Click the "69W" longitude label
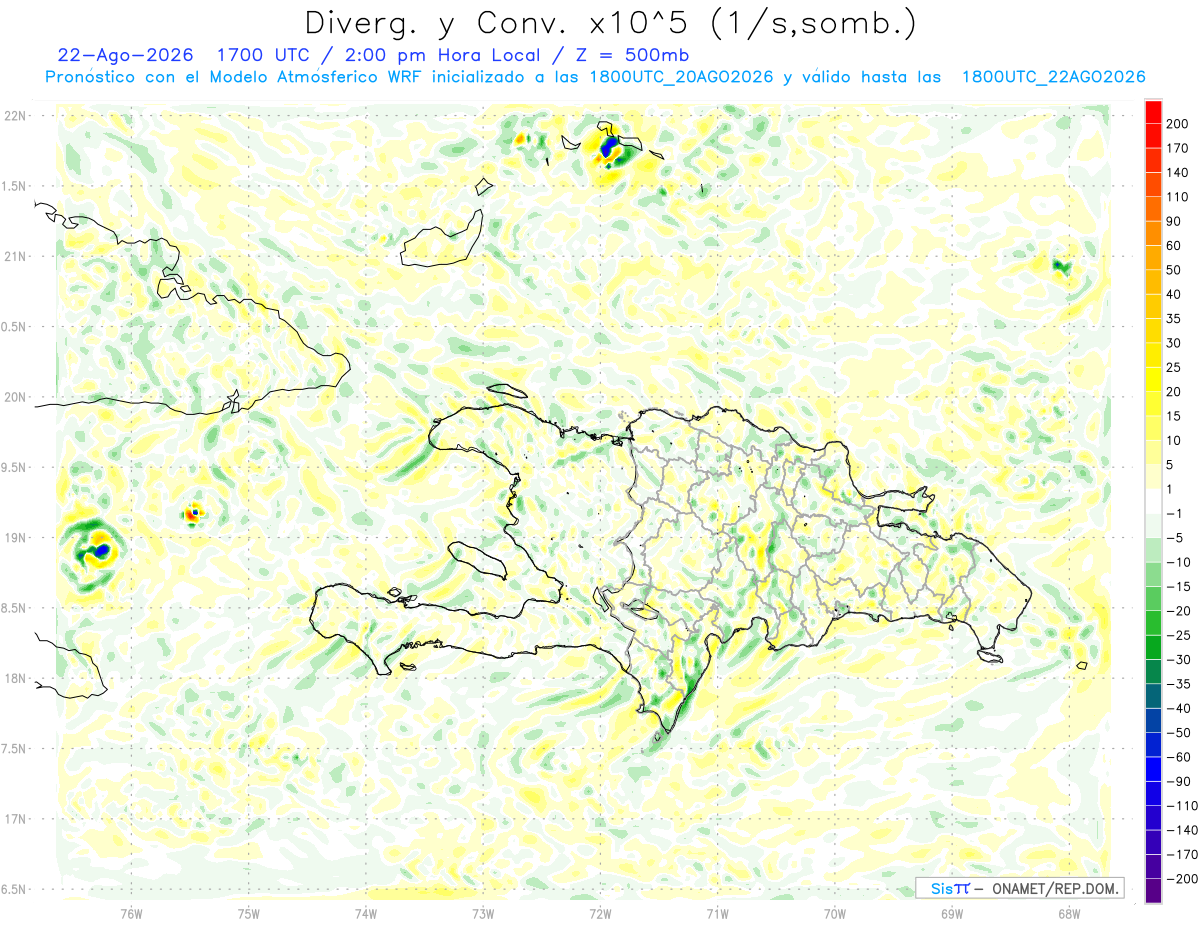 [x=951, y=913]
